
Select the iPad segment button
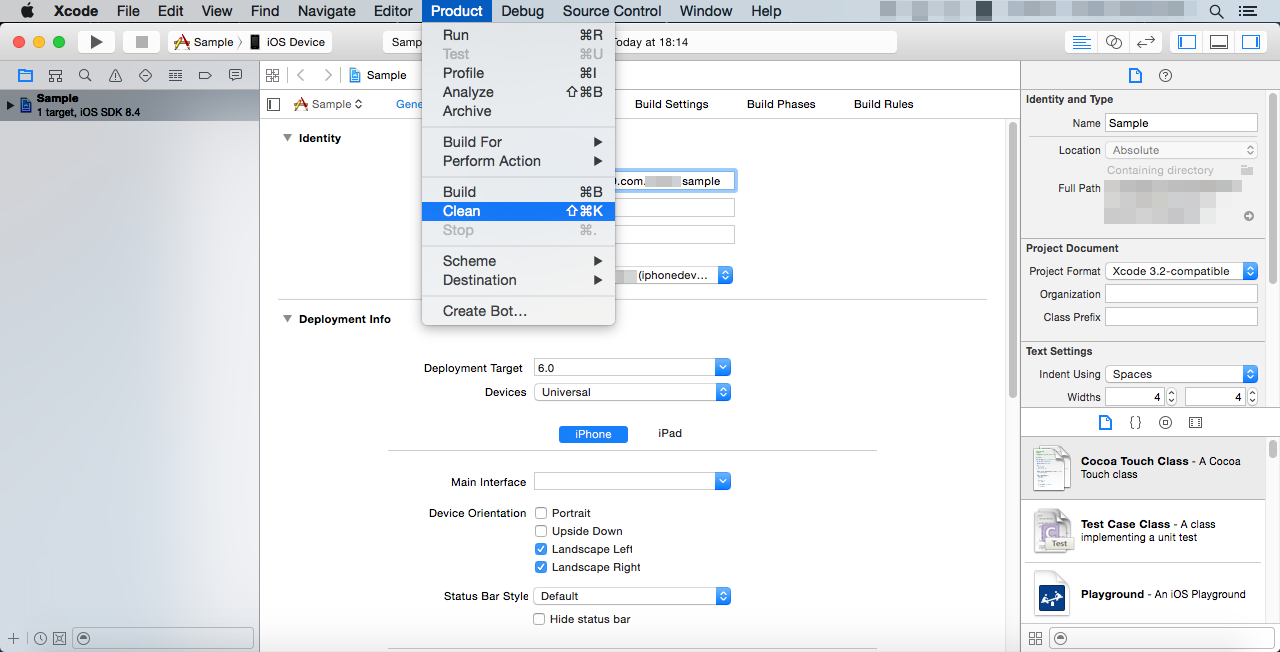click(x=670, y=434)
